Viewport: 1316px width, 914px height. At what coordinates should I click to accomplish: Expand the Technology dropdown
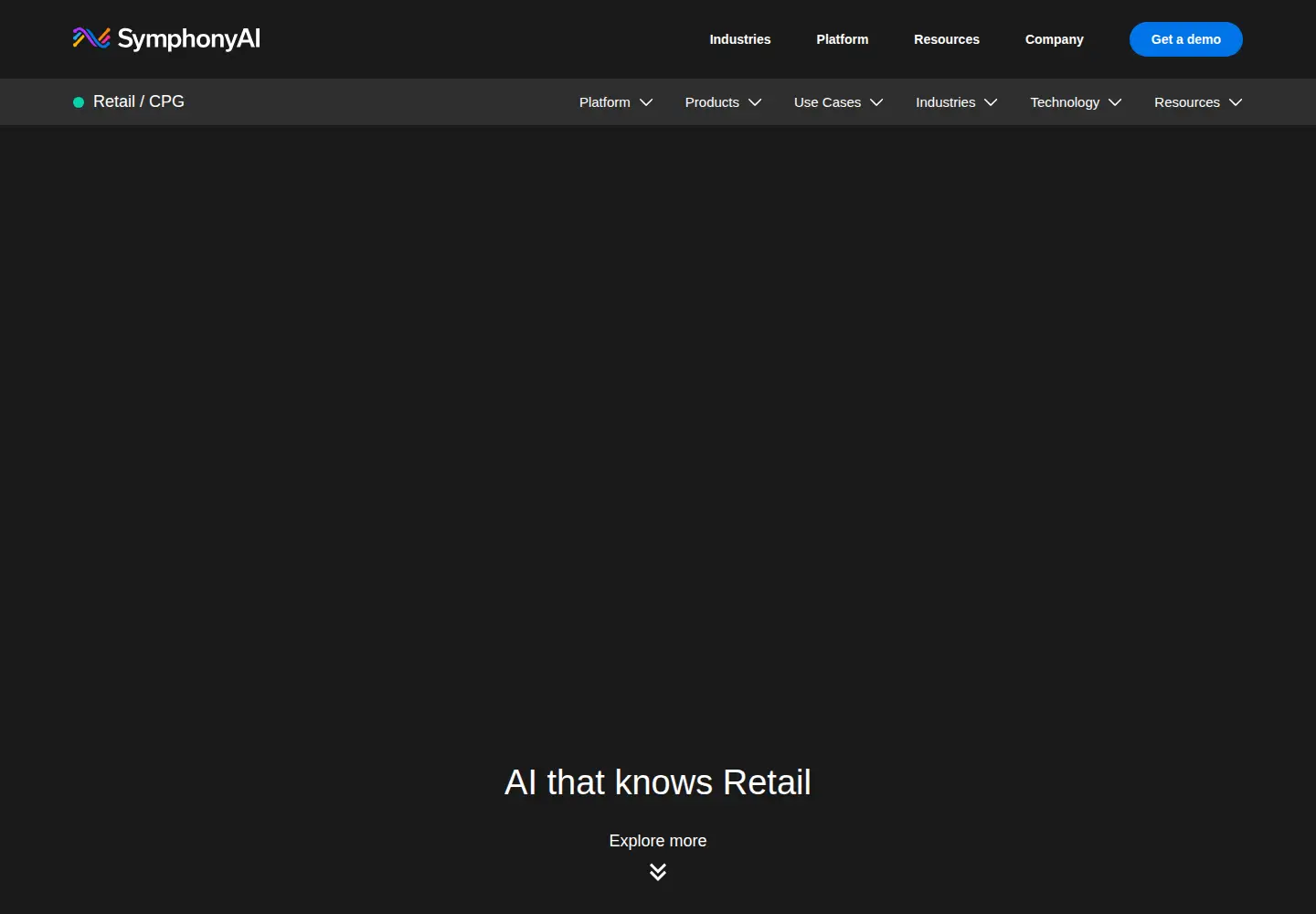[1076, 102]
